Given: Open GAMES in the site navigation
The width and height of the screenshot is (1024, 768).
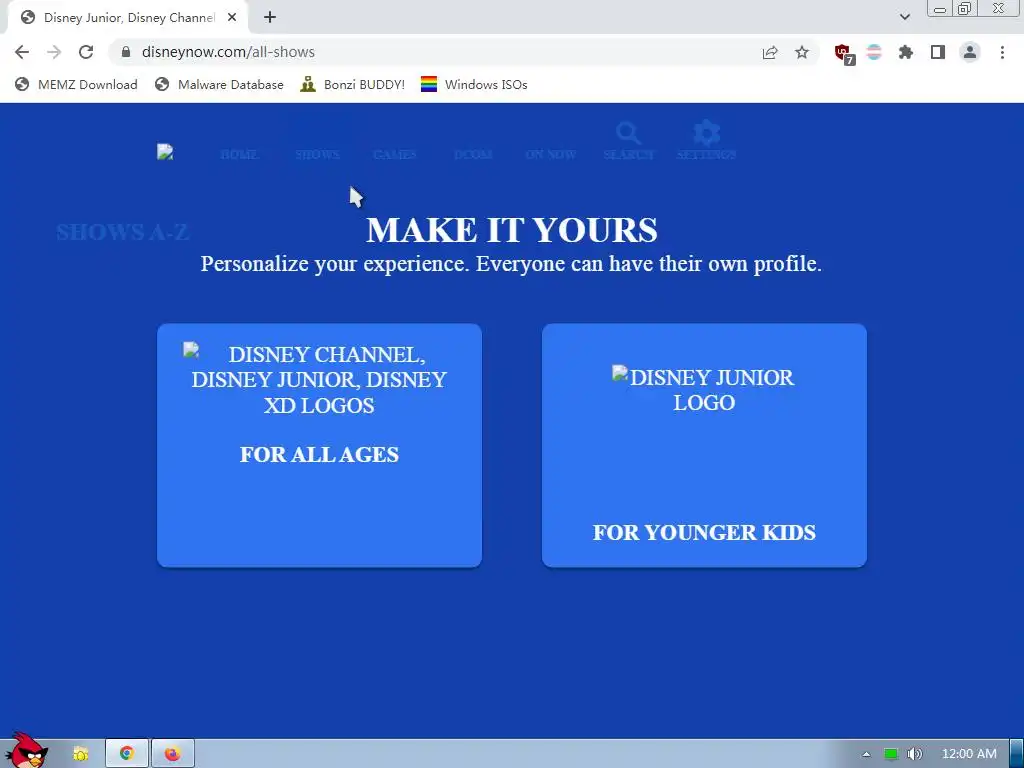Looking at the screenshot, I should 394,155.
